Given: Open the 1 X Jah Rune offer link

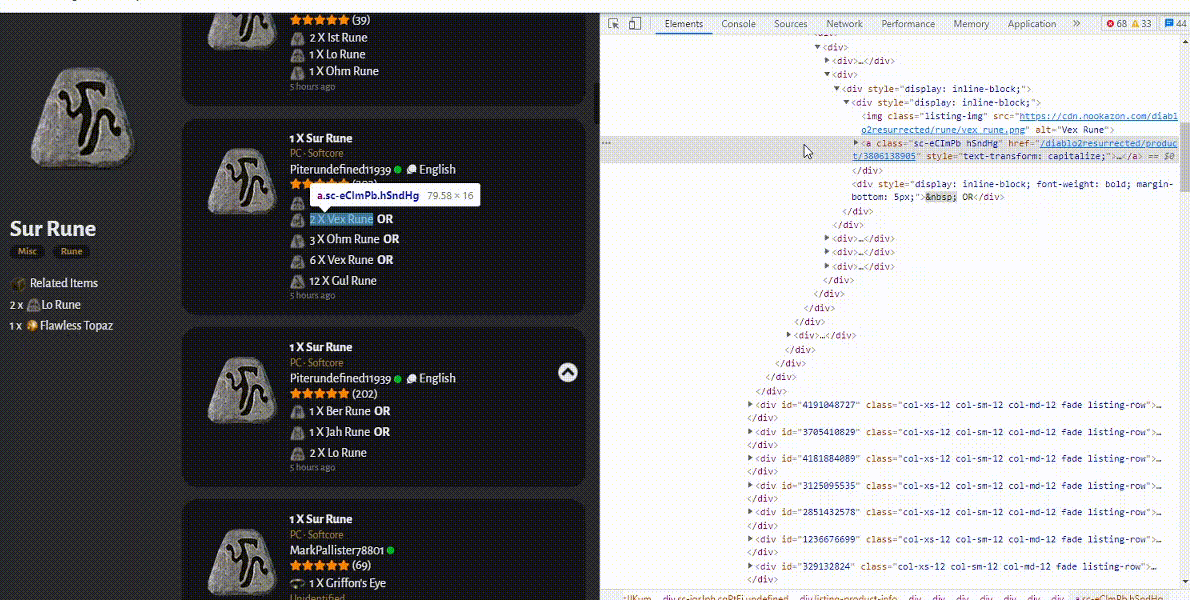Looking at the screenshot, I should coord(340,432).
